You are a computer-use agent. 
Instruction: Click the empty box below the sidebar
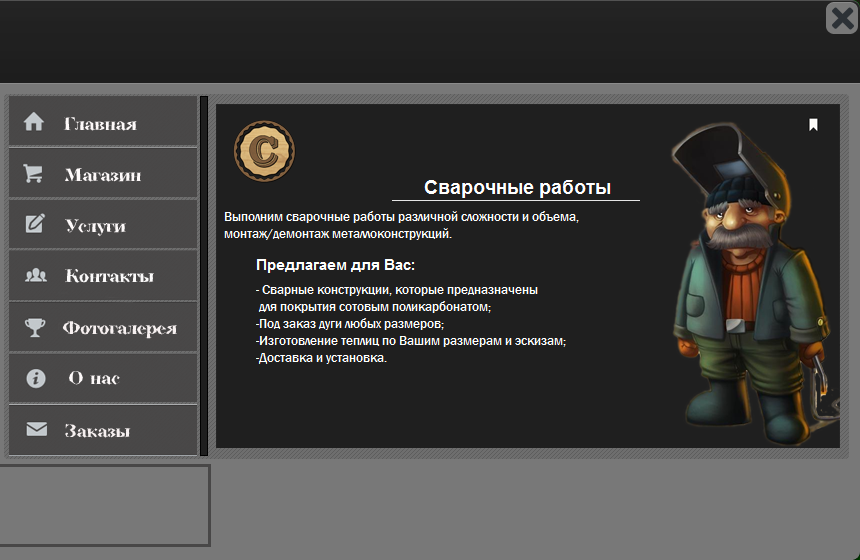(x=104, y=505)
